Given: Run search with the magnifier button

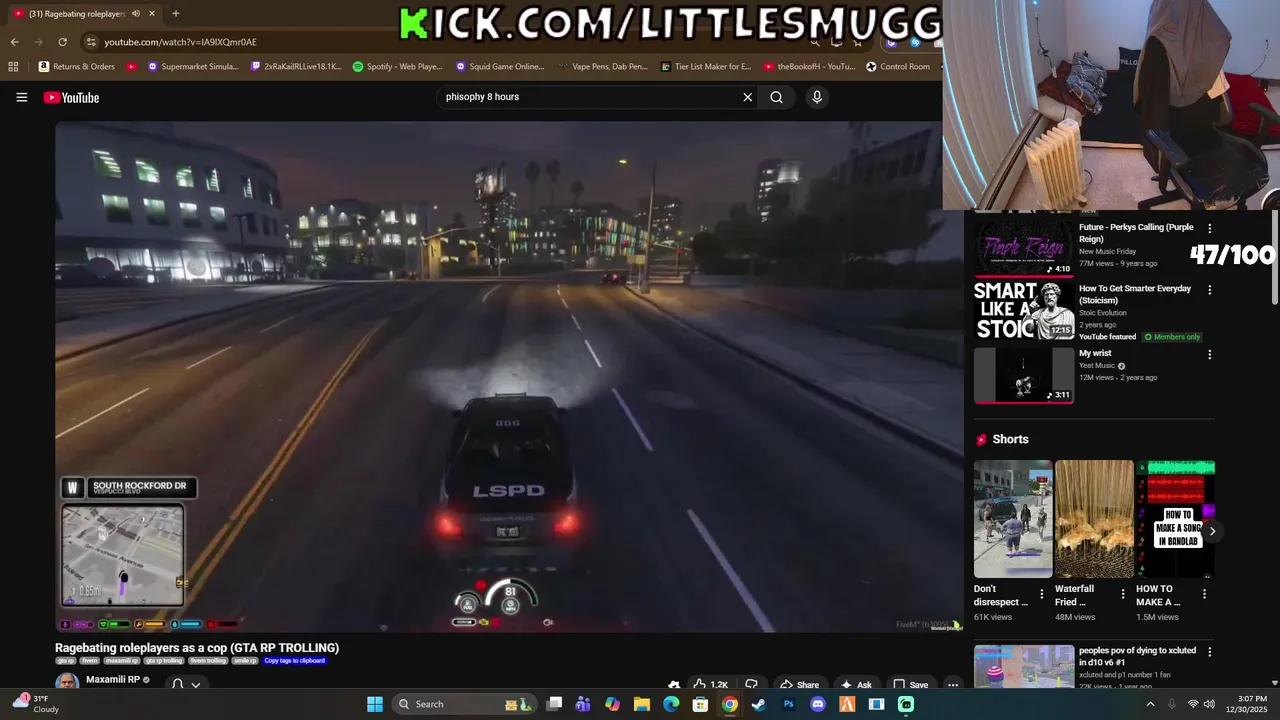Looking at the screenshot, I should point(776,97).
